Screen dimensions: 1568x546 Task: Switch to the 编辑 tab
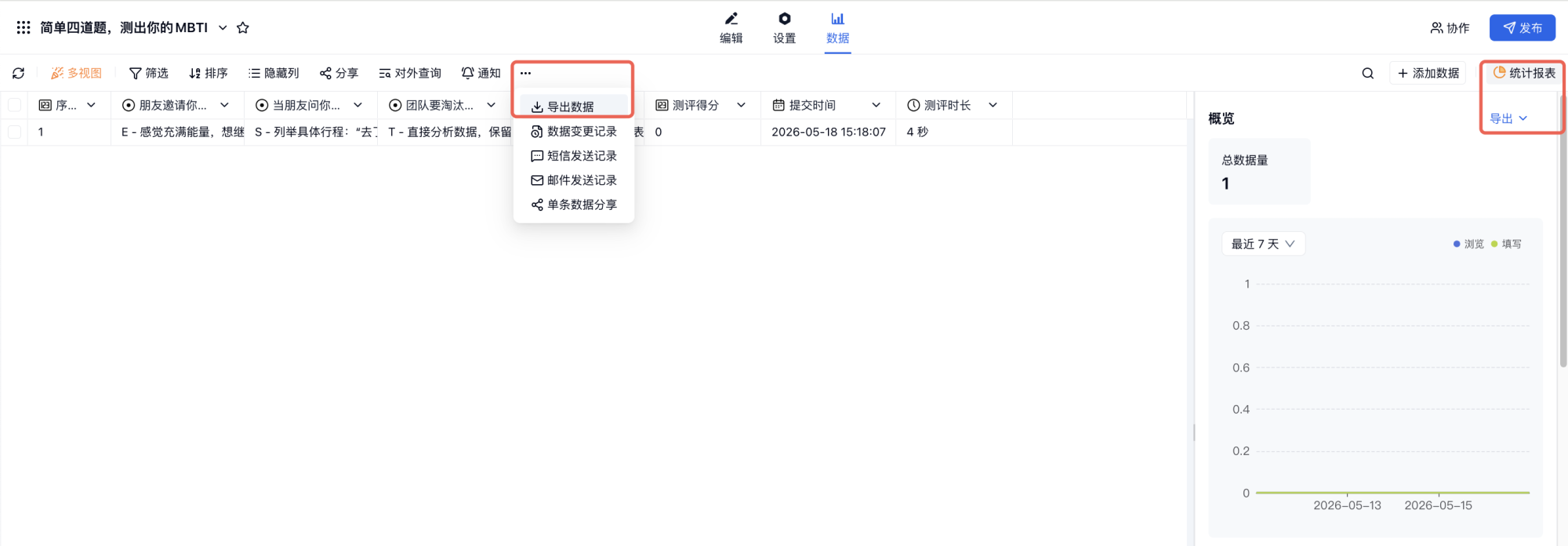pyautogui.click(x=731, y=28)
